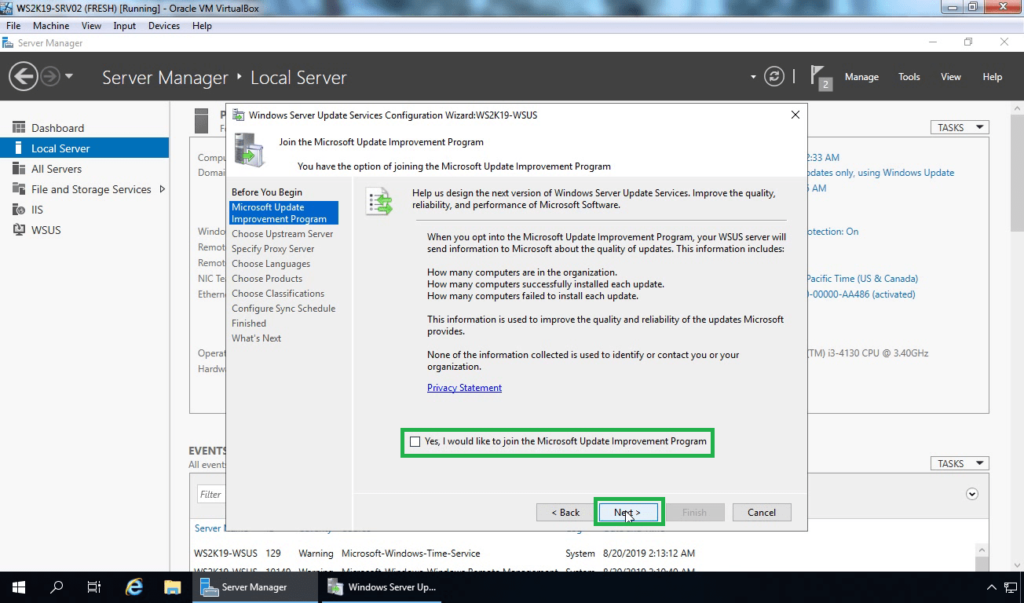1024x603 pixels.
Task: Click the Windows Start button
Action: click(18, 587)
